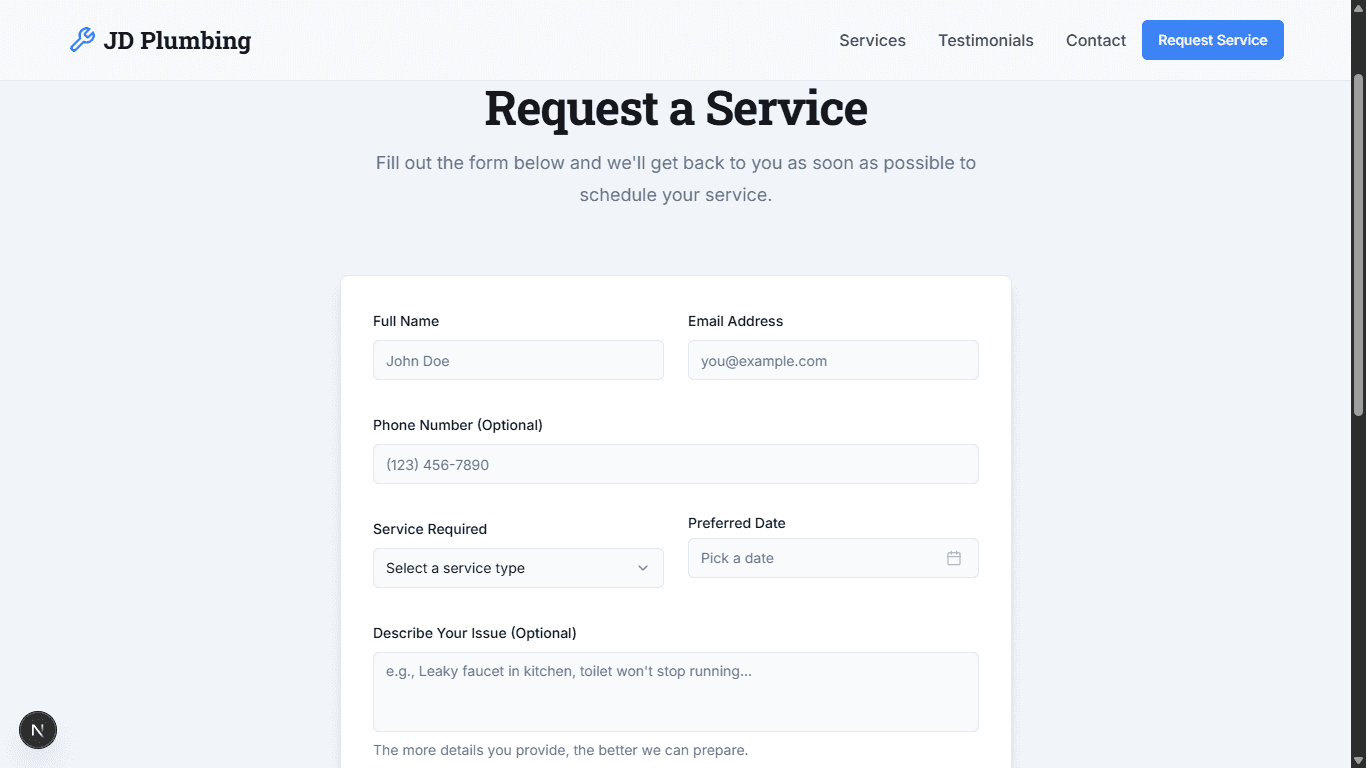Open the Testimonials navigation item
1366x768 pixels.
985,40
